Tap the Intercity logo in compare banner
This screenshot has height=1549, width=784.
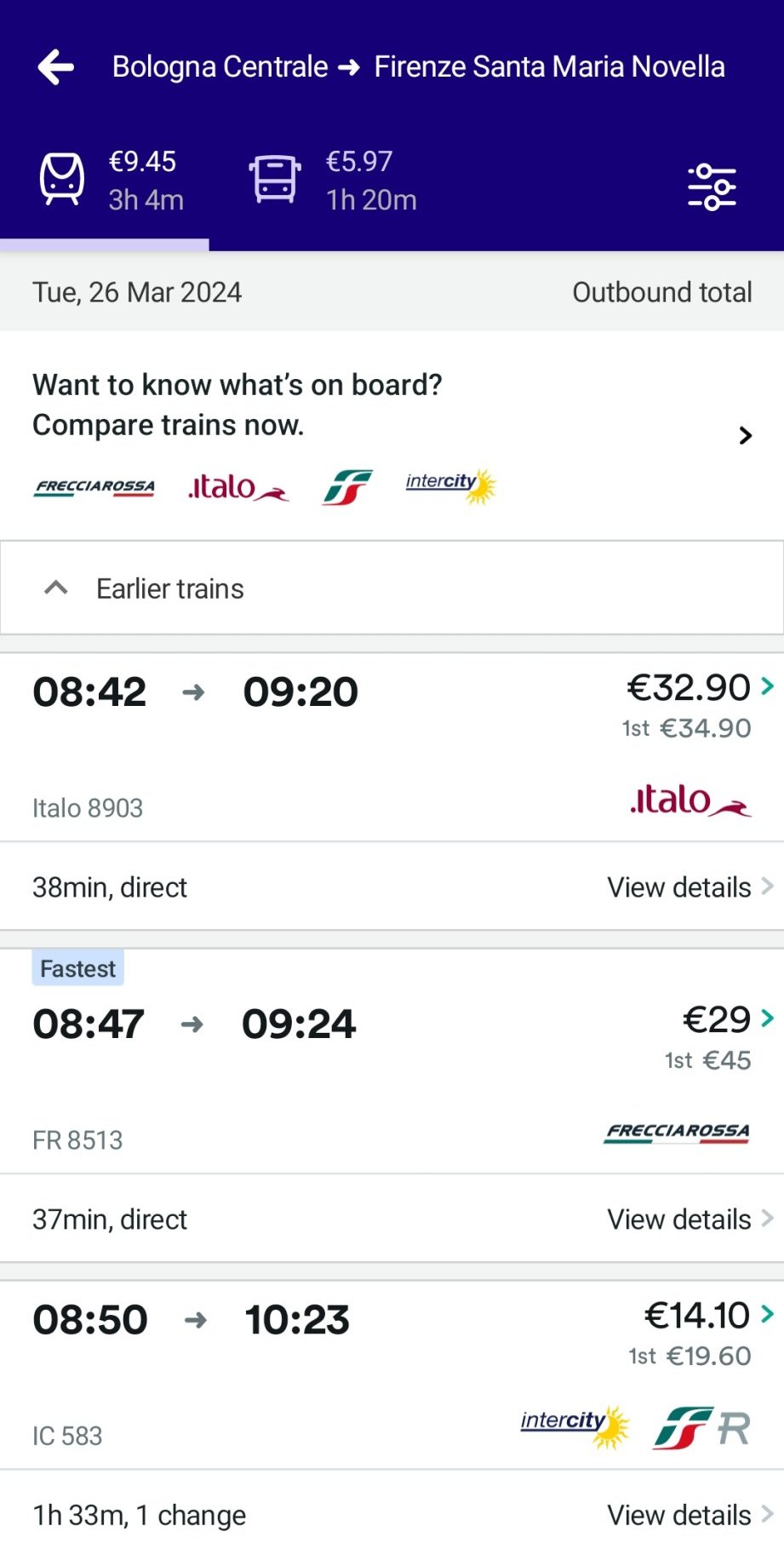coord(450,485)
